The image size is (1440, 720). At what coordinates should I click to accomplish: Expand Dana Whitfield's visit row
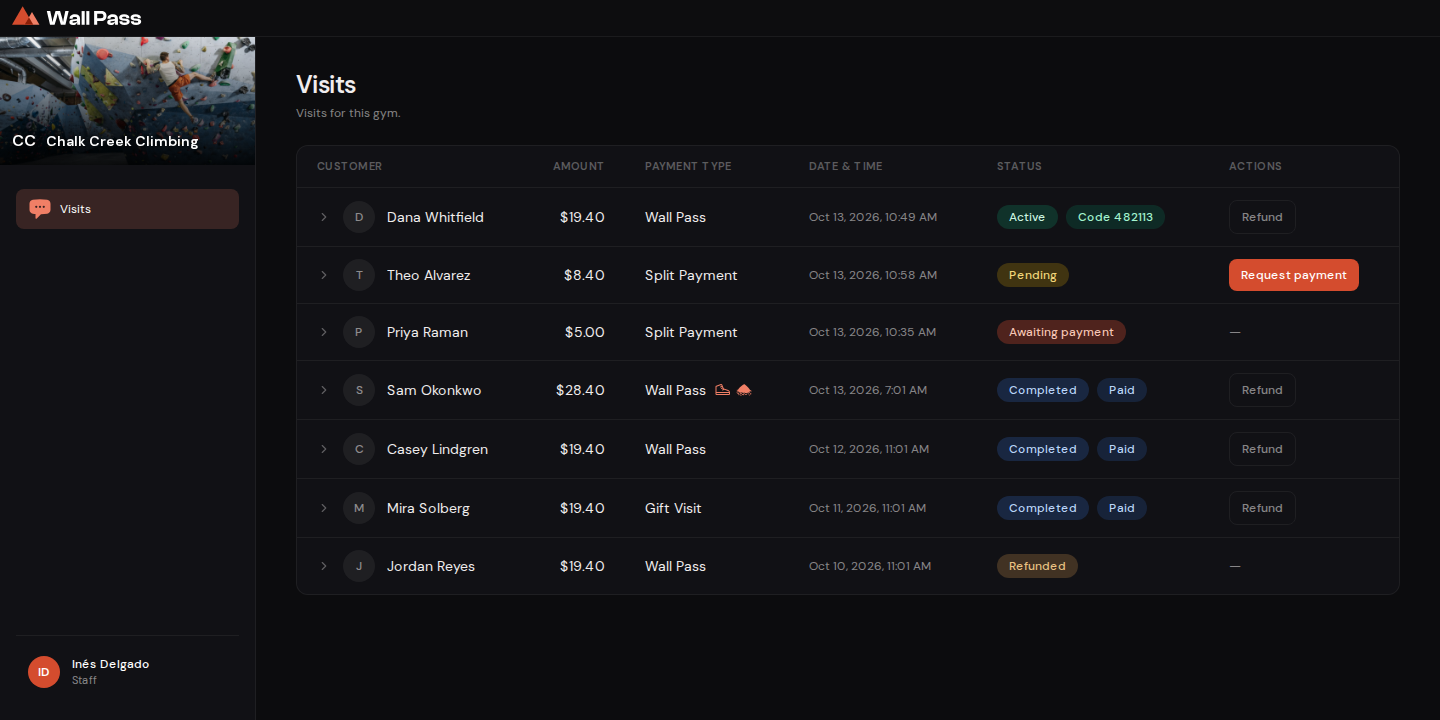pos(324,217)
